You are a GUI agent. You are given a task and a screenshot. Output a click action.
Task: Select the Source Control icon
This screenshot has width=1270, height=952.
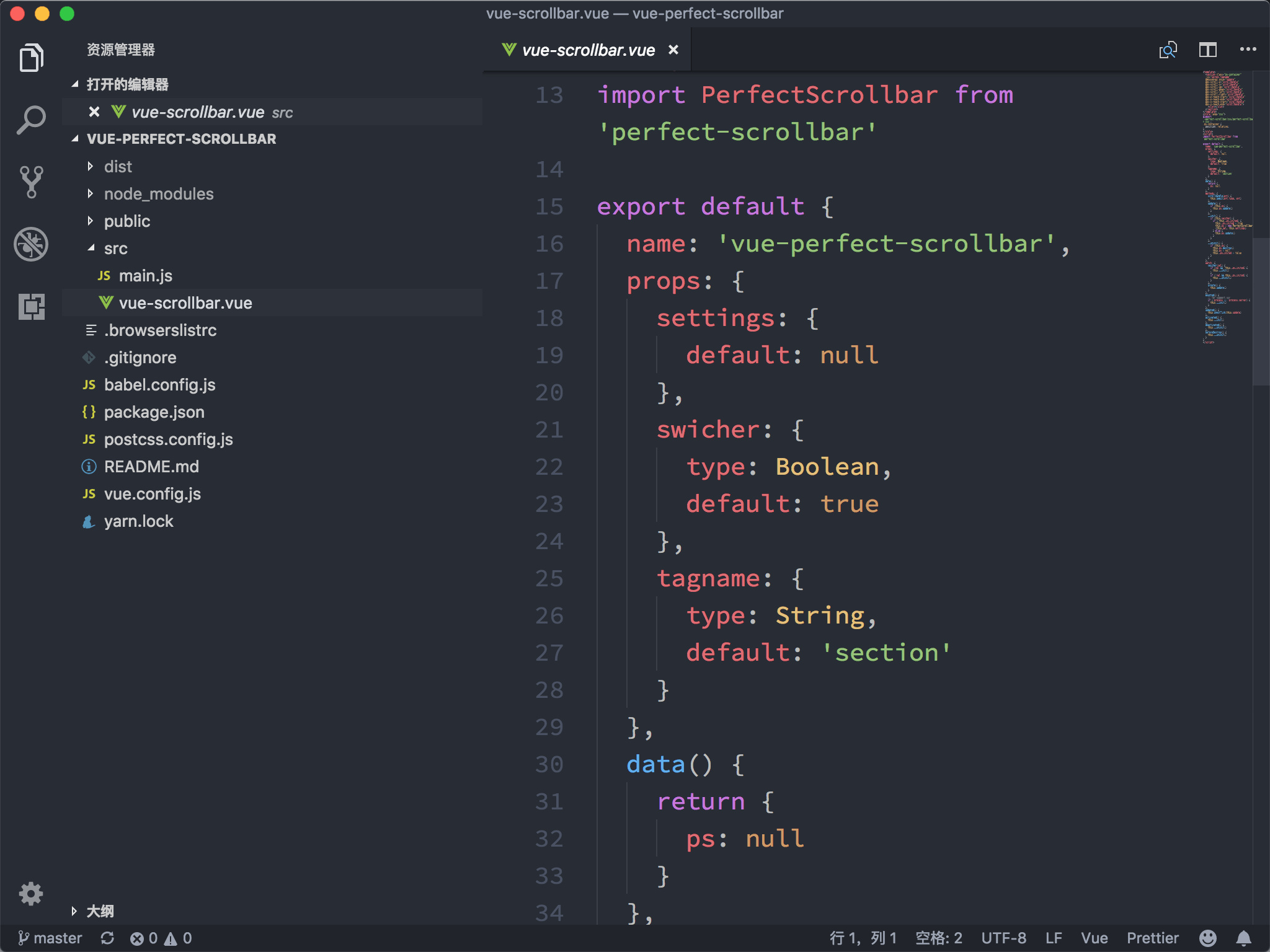(x=31, y=180)
